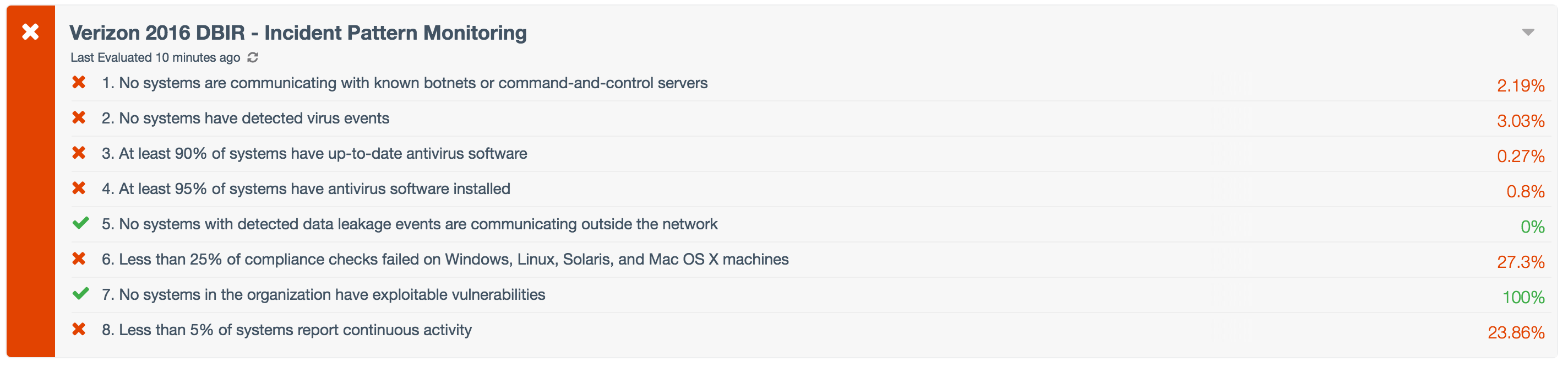Click the 2.19% botnet communication value
Image resolution: width=1568 pixels, height=366 pixels.
(1521, 86)
